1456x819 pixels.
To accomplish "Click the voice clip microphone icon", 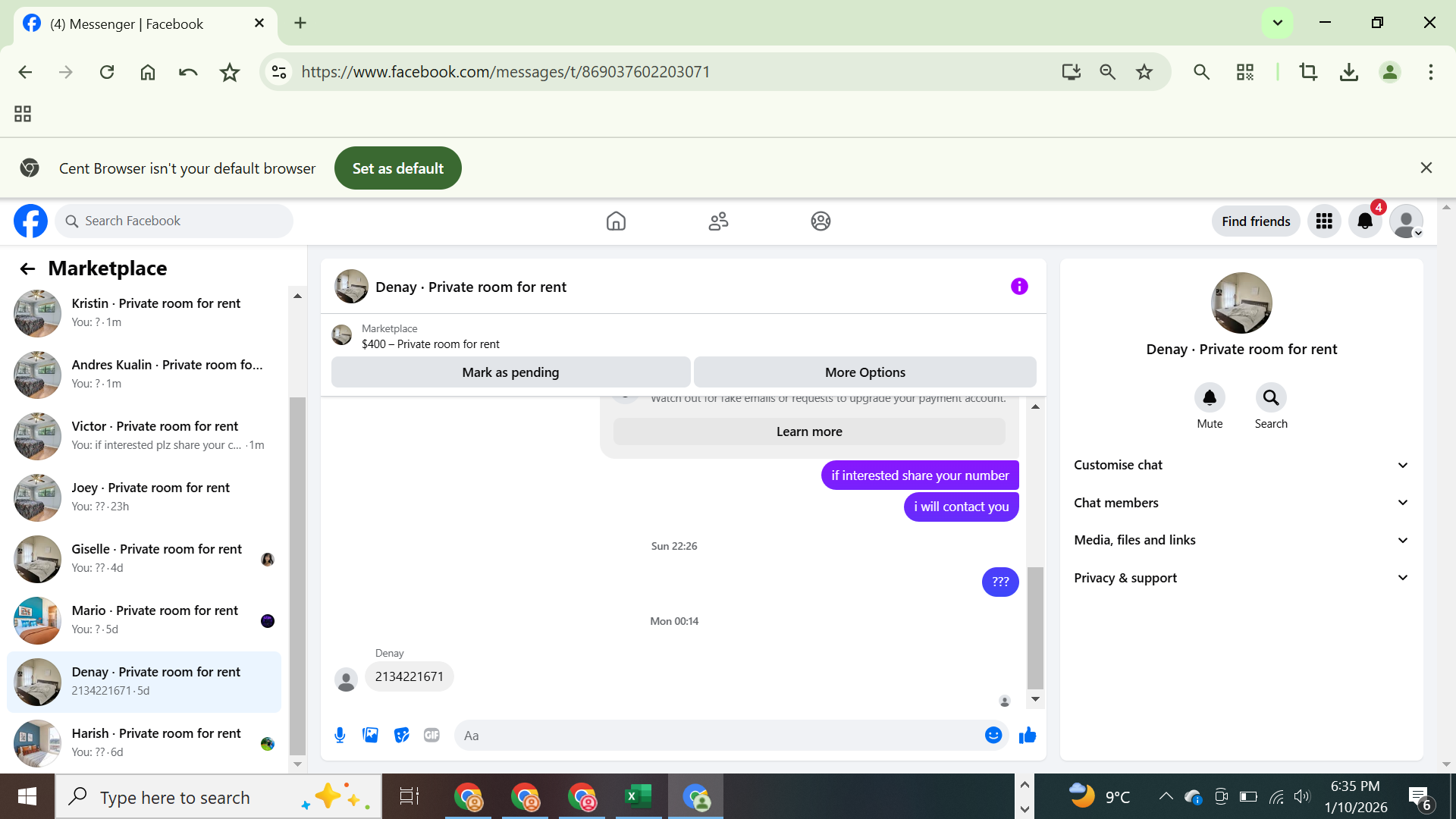I will tap(340, 735).
